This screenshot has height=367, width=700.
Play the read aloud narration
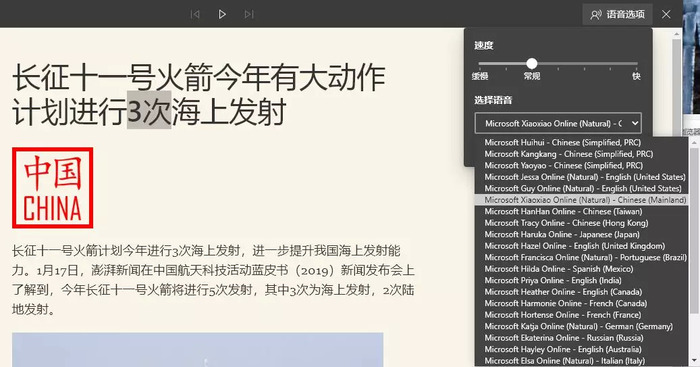point(222,14)
